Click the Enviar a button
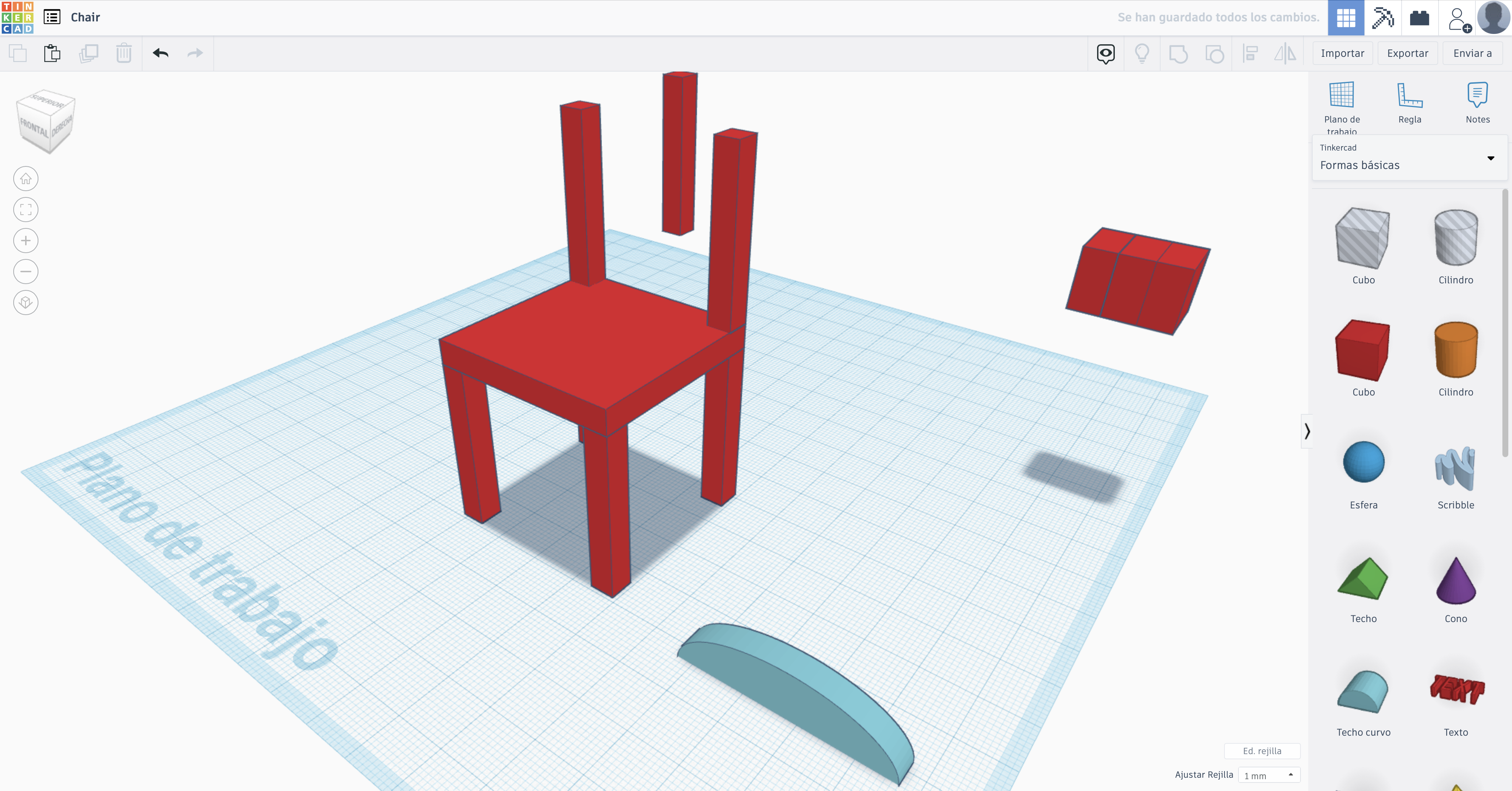This screenshot has width=1512, height=791. tap(1472, 53)
